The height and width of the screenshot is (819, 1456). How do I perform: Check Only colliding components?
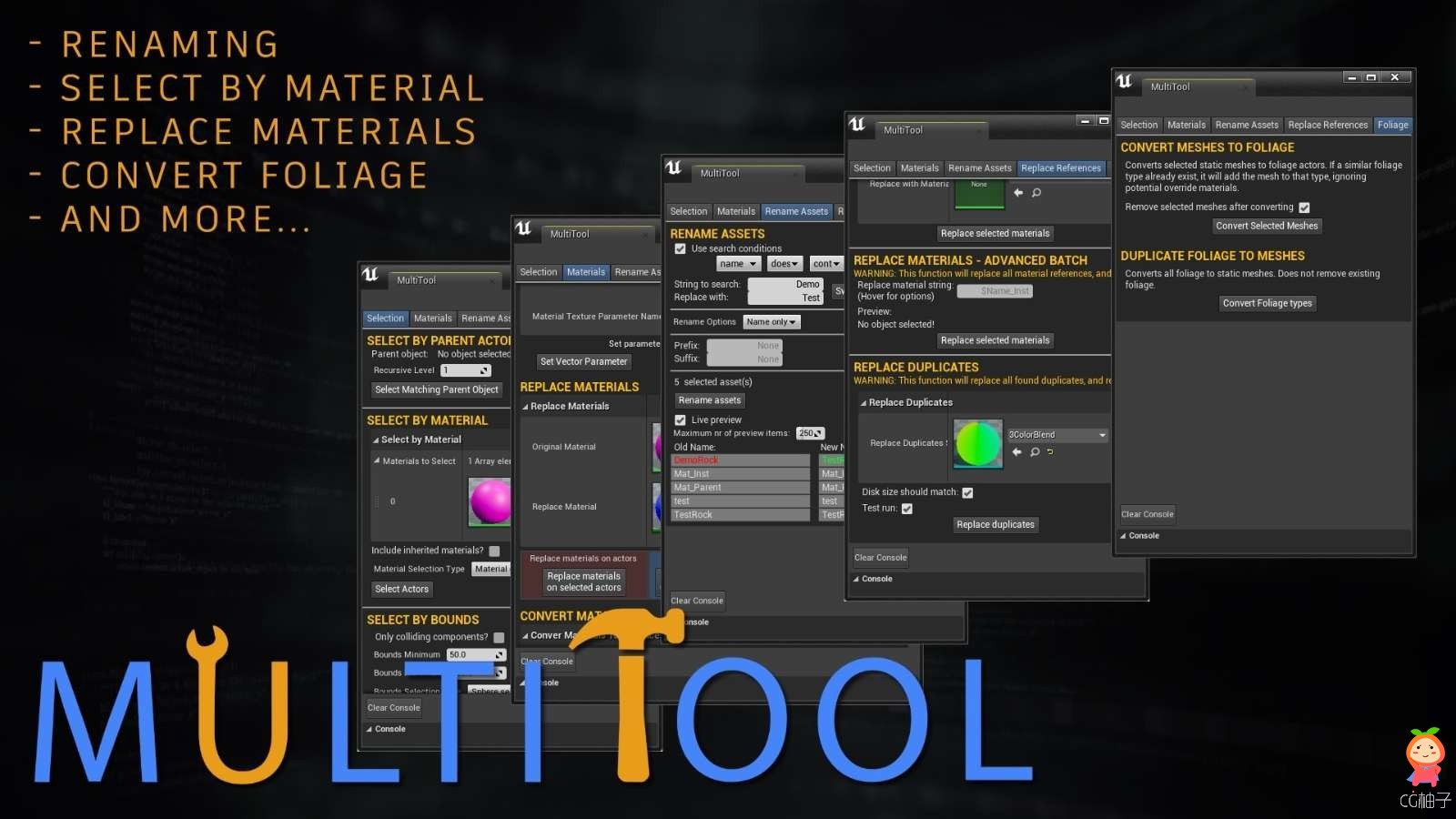tap(499, 638)
